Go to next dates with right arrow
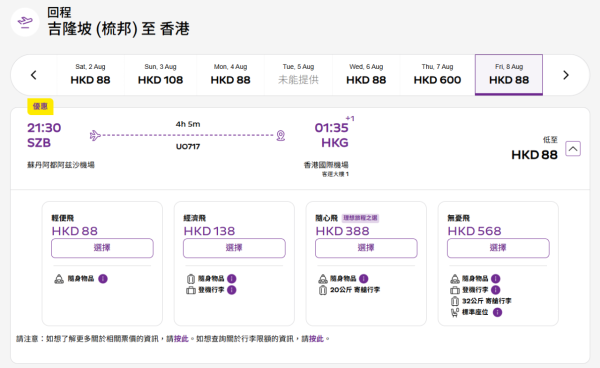Screen dimensions: 600x368 coord(566,75)
